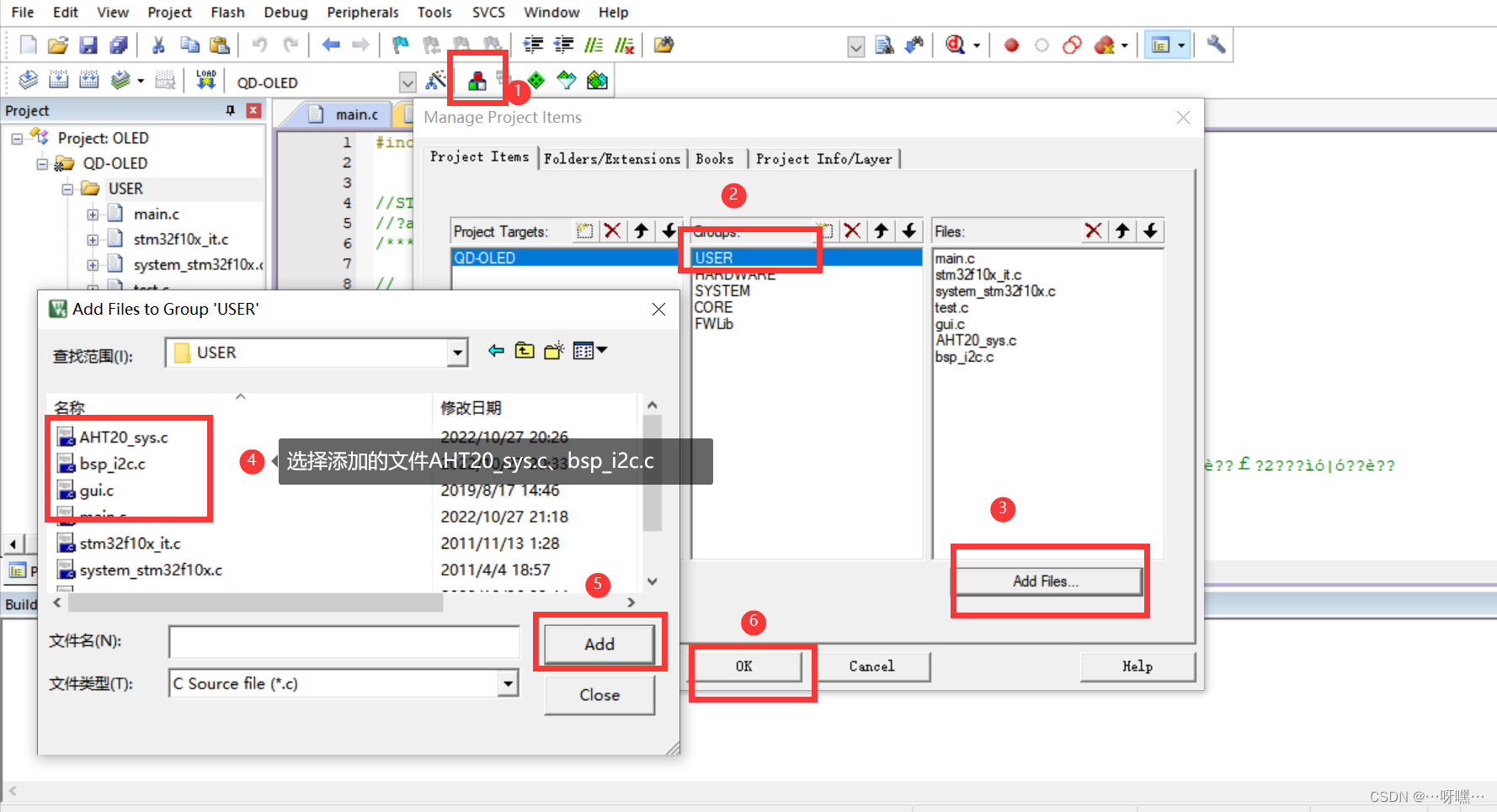The height and width of the screenshot is (812, 1497).
Task: Click OK in Manage Project Items
Action: point(744,666)
